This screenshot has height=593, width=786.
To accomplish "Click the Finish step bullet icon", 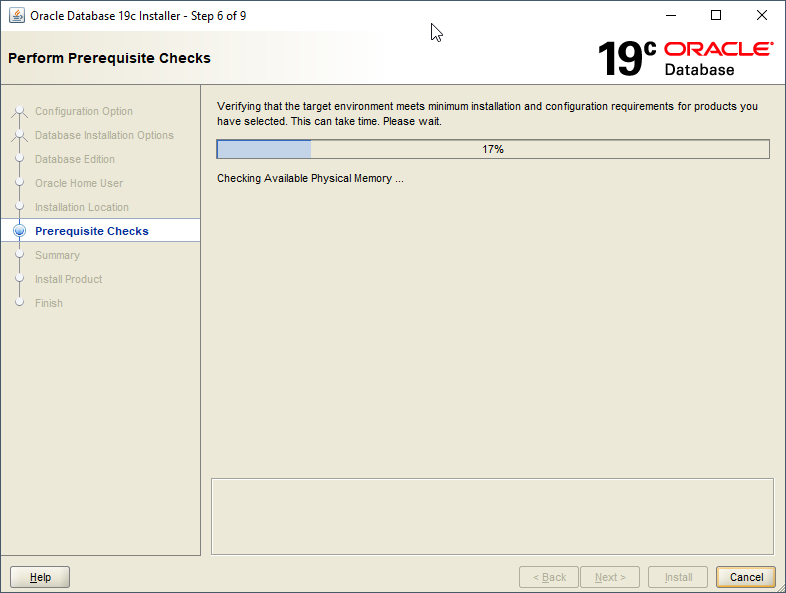I will click(x=19, y=303).
